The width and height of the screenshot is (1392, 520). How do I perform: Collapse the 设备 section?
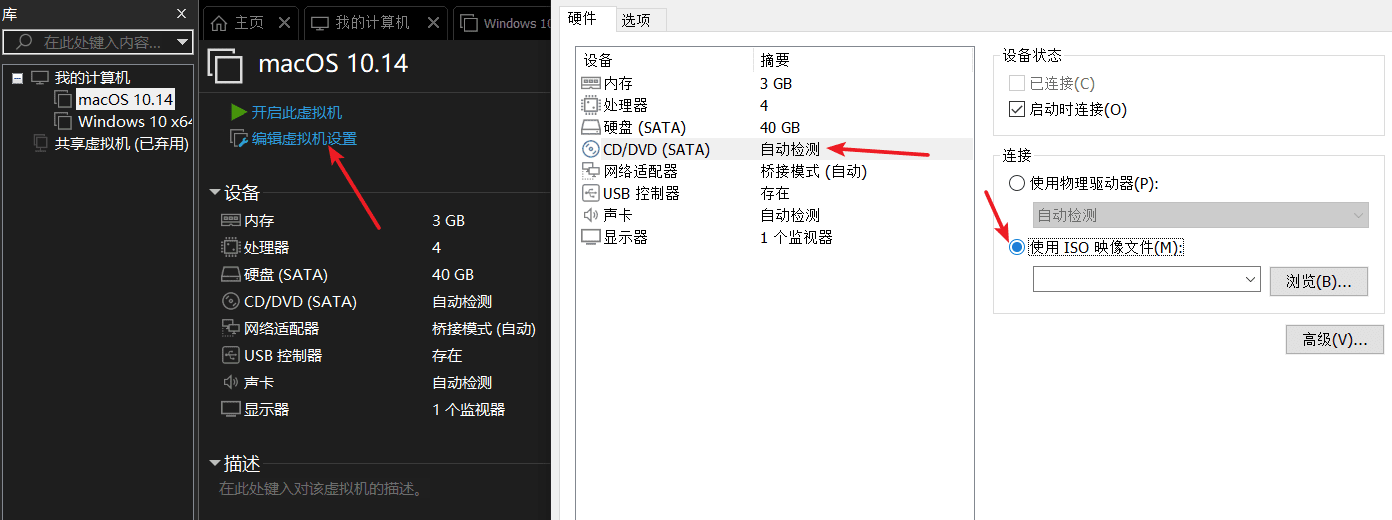(214, 193)
